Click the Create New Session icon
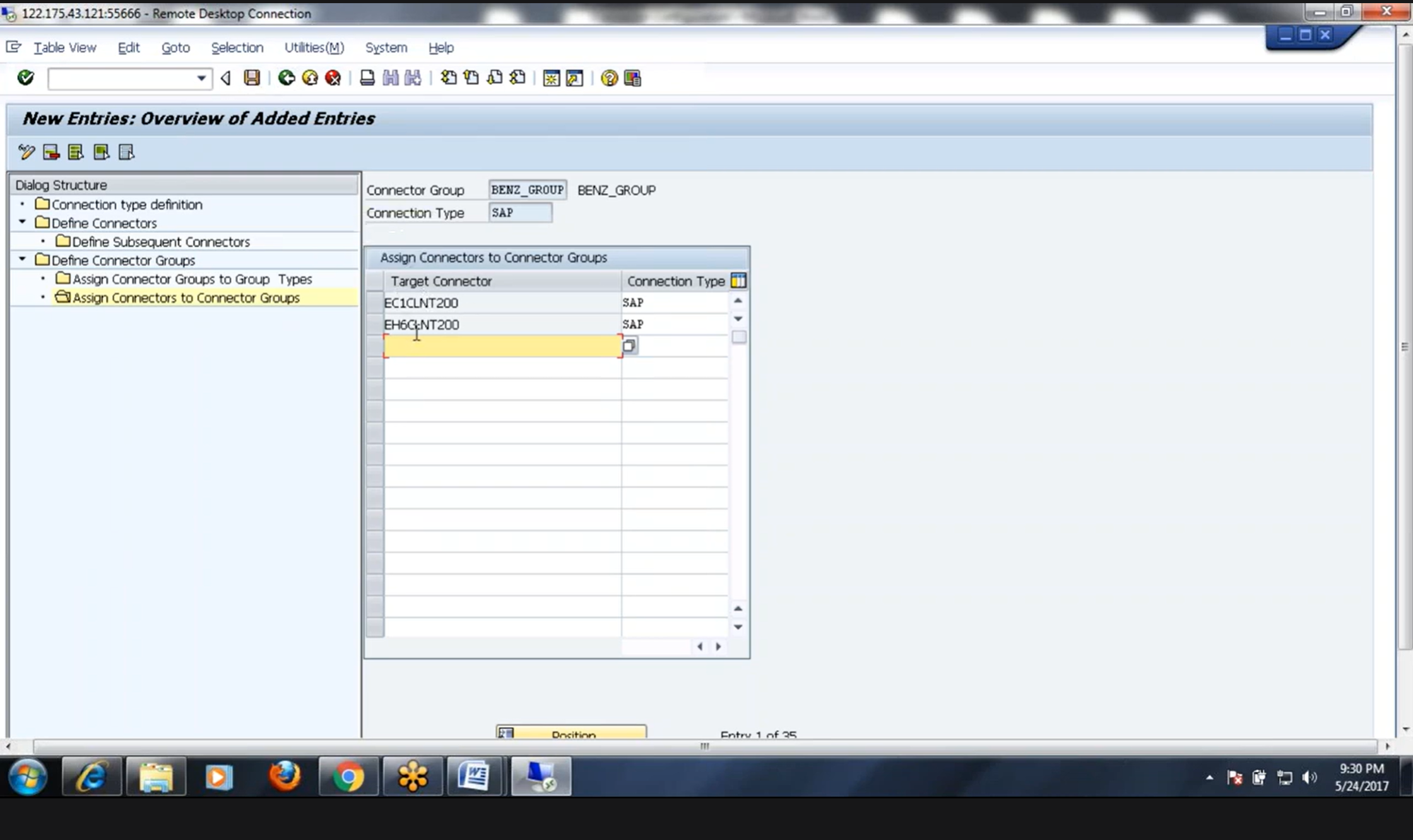 pos(552,78)
